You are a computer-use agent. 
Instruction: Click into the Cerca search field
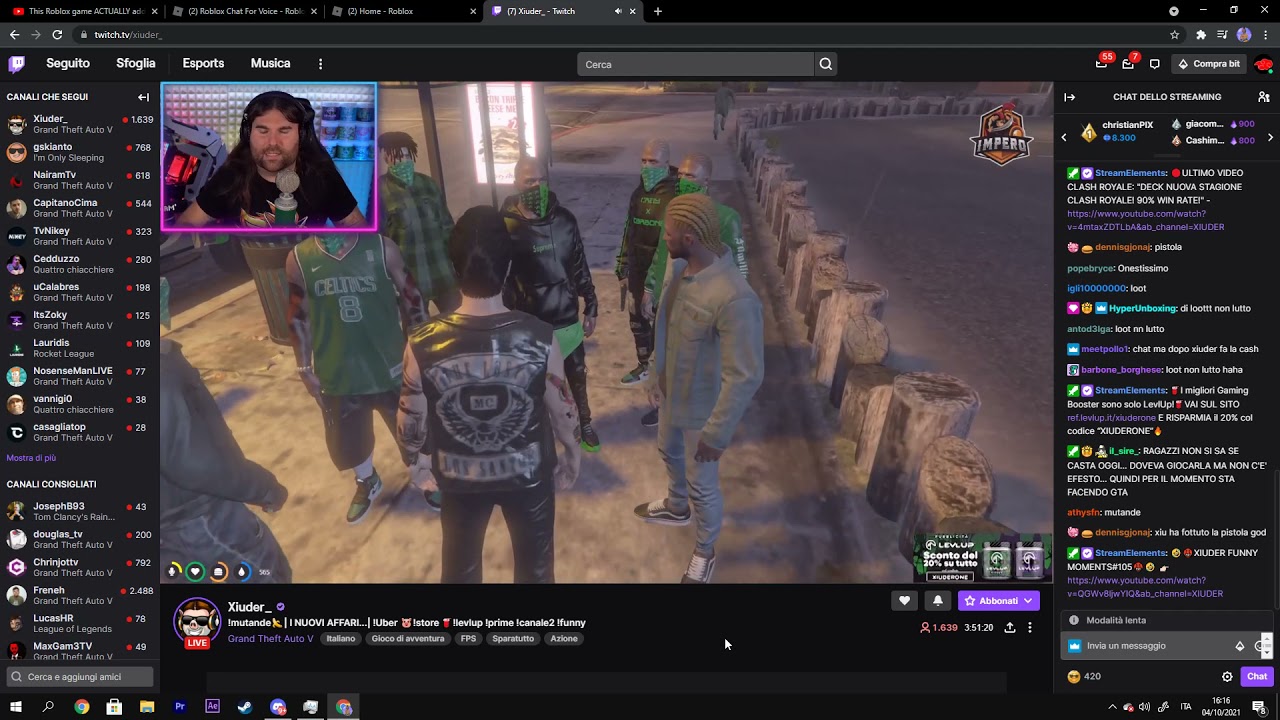[x=696, y=64]
